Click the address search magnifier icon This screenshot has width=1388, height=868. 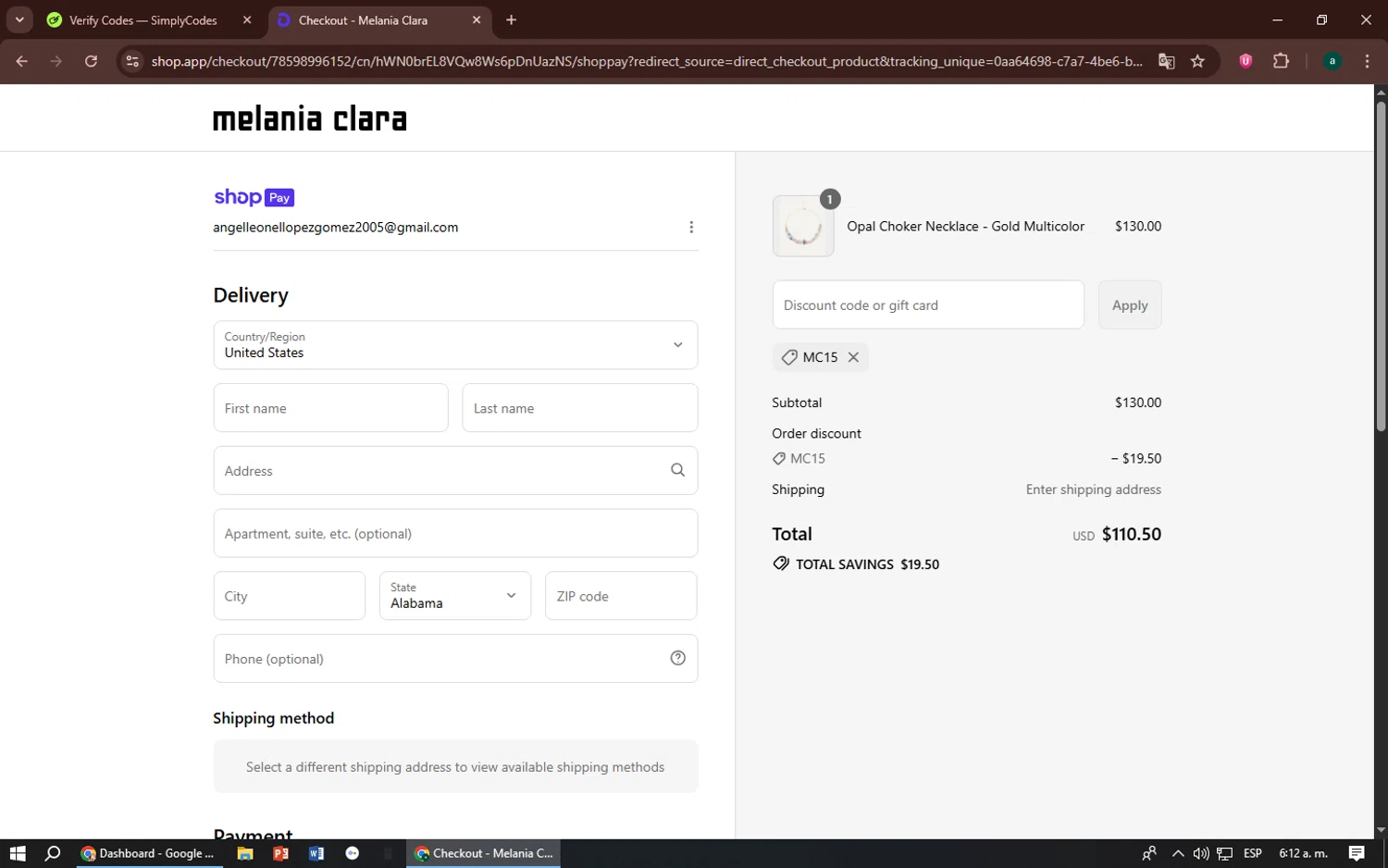677,470
